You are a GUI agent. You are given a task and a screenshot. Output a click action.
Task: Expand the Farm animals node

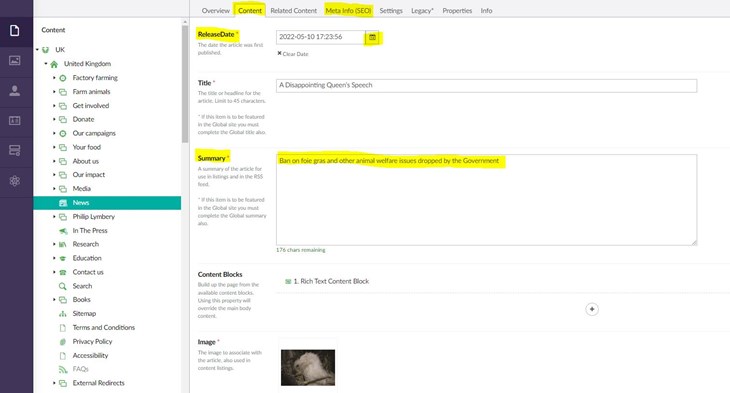click(54, 92)
